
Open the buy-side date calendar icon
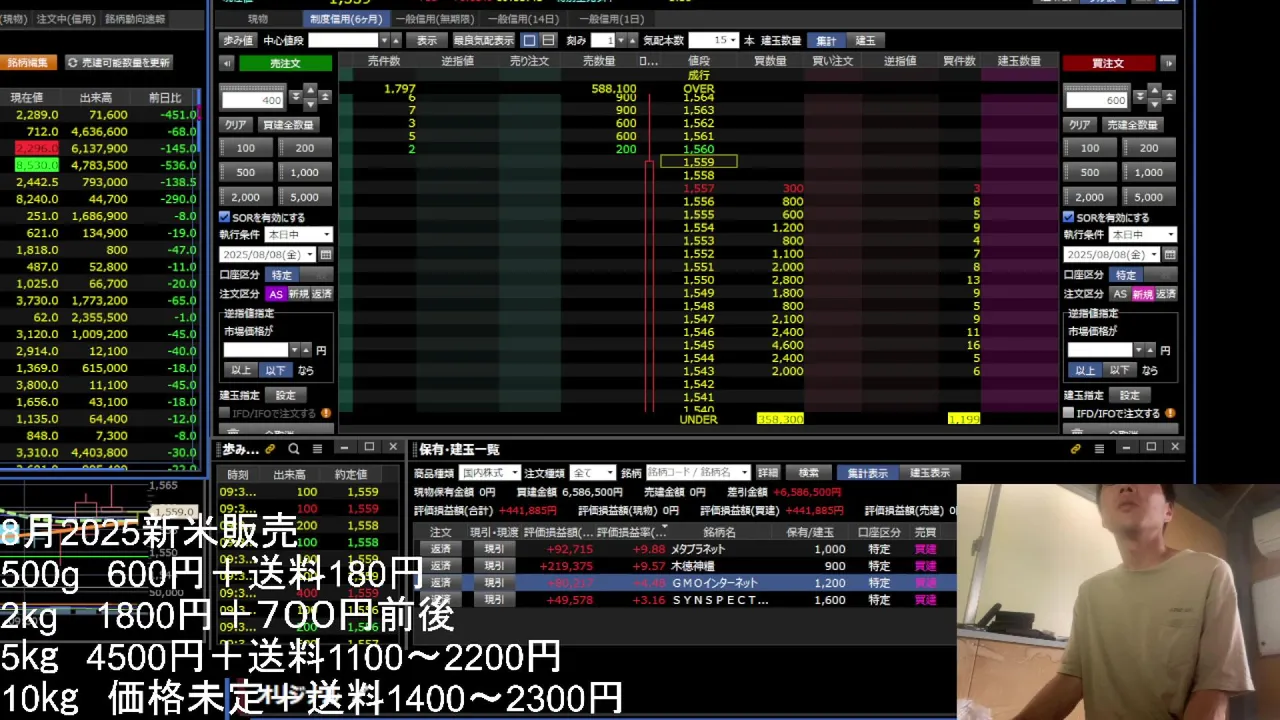pos(1170,255)
